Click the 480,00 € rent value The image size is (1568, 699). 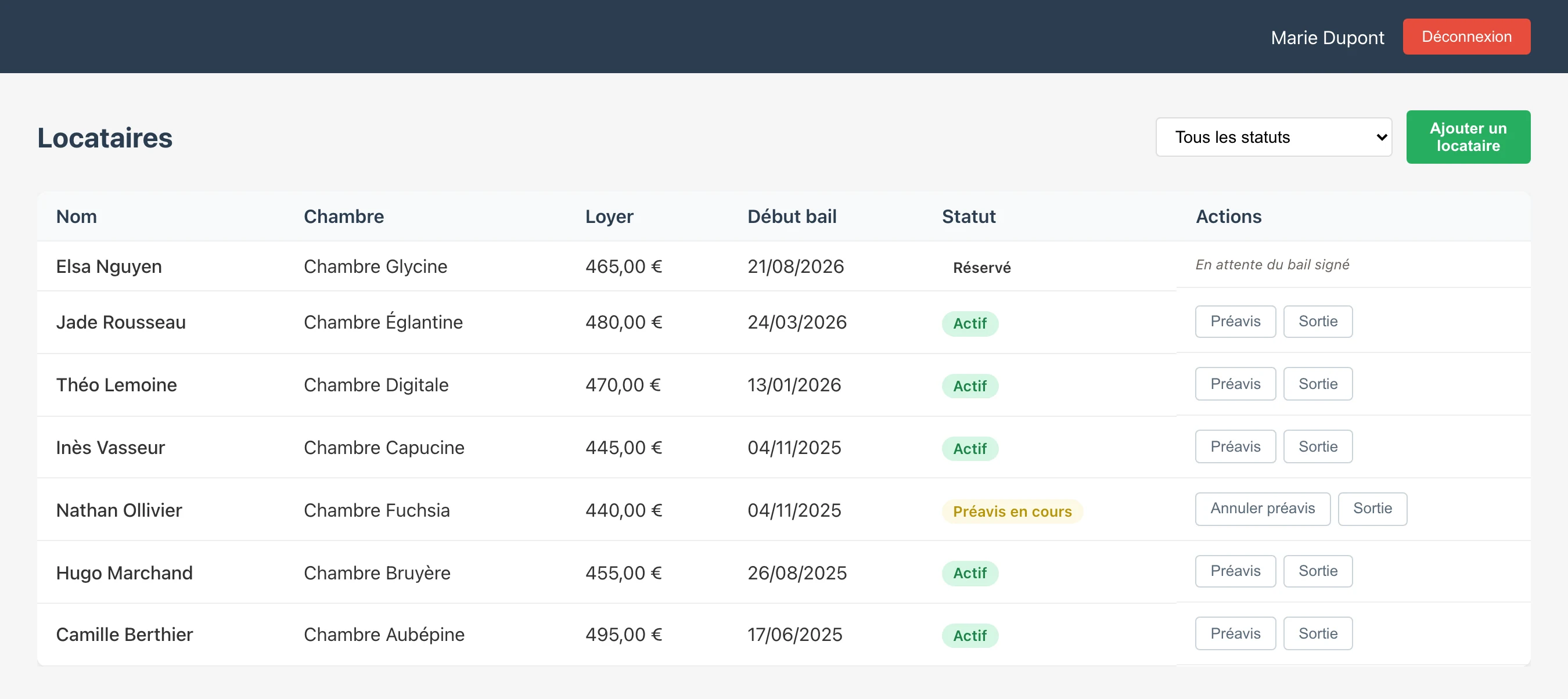point(623,322)
